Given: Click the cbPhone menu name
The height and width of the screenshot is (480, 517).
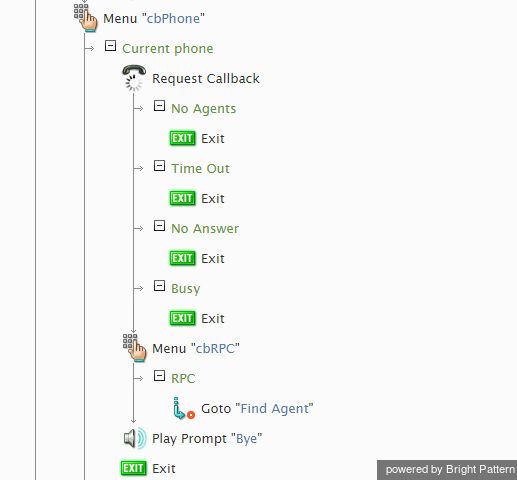Looking at the screenshot, I should coord(173,18).
